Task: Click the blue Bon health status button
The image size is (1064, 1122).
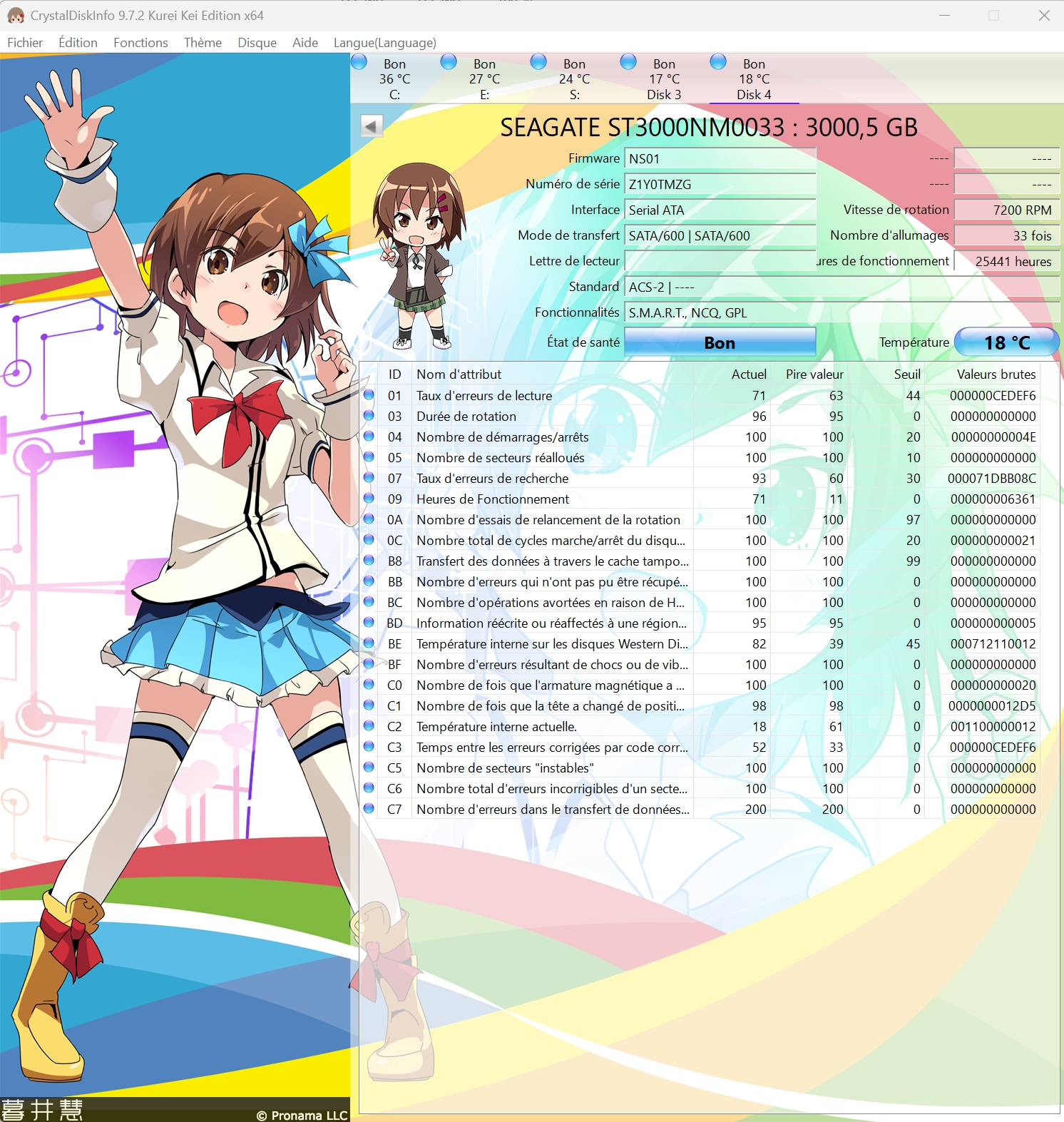Action: tap(720, 342)
